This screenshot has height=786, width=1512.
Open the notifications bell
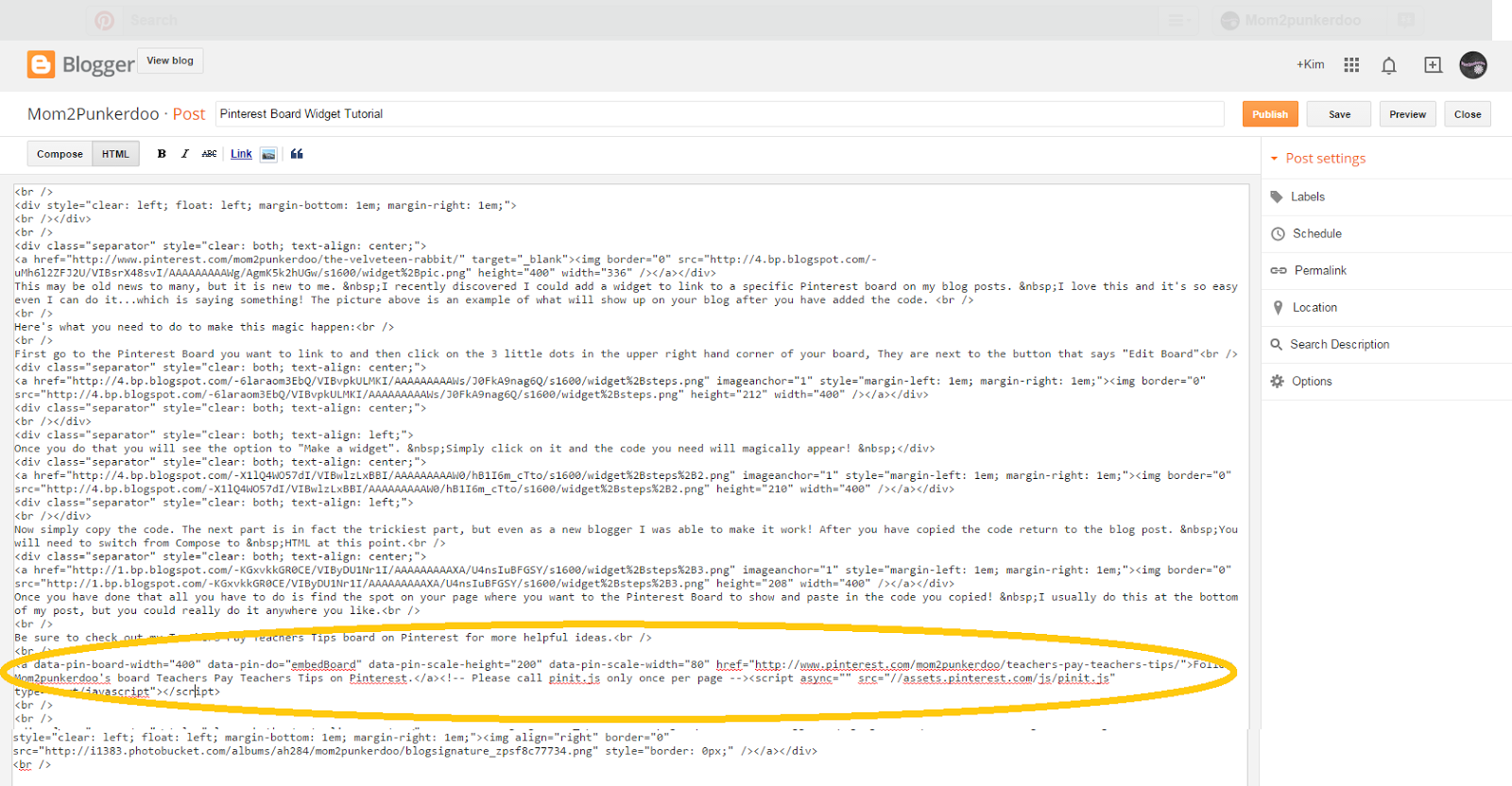(1388, 65)
